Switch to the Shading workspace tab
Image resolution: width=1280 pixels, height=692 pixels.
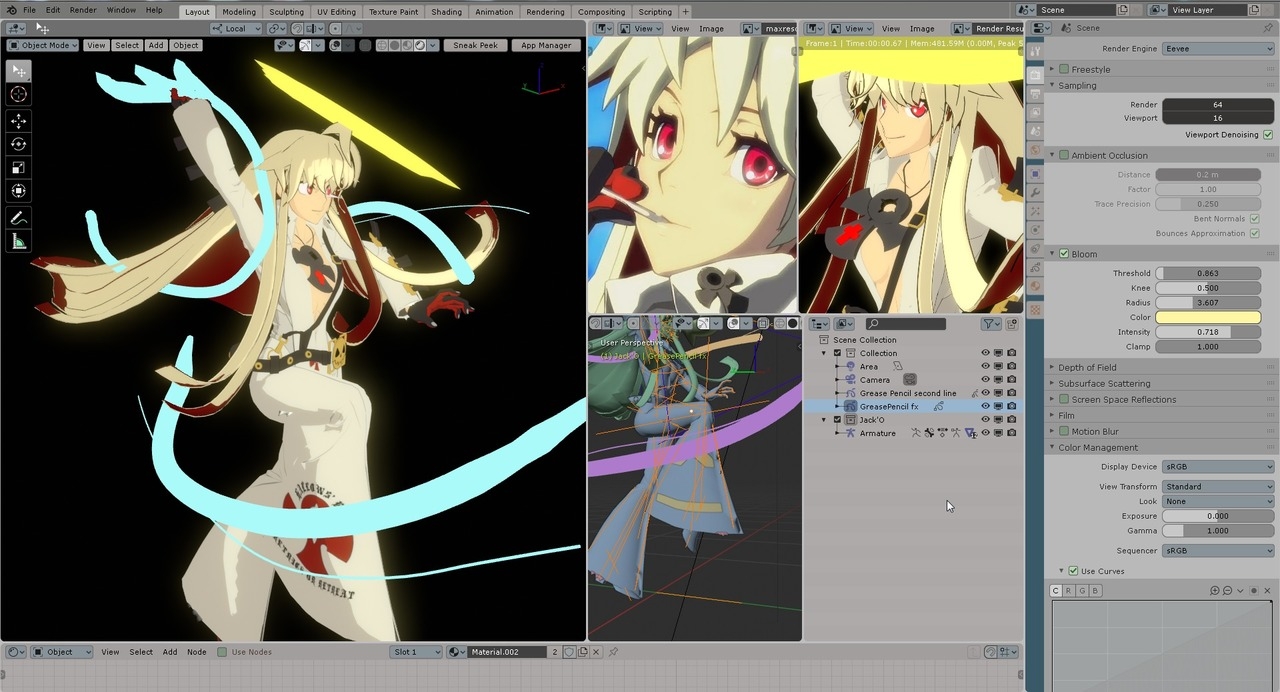446,12
